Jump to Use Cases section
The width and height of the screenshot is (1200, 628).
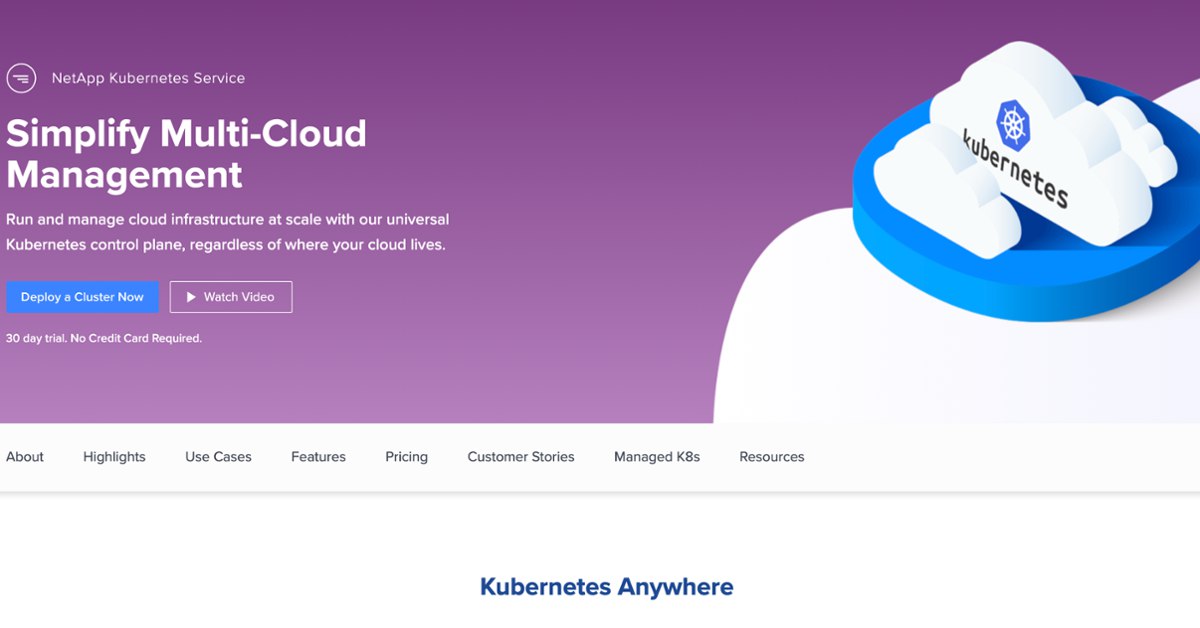click(x=218, y=457)
